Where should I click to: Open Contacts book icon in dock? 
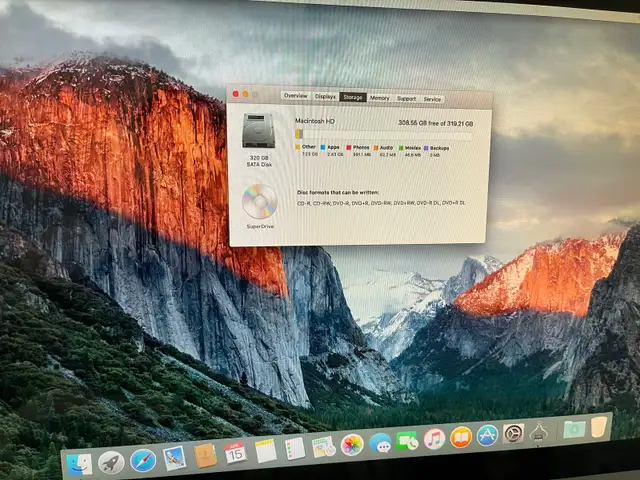(205, 455)
